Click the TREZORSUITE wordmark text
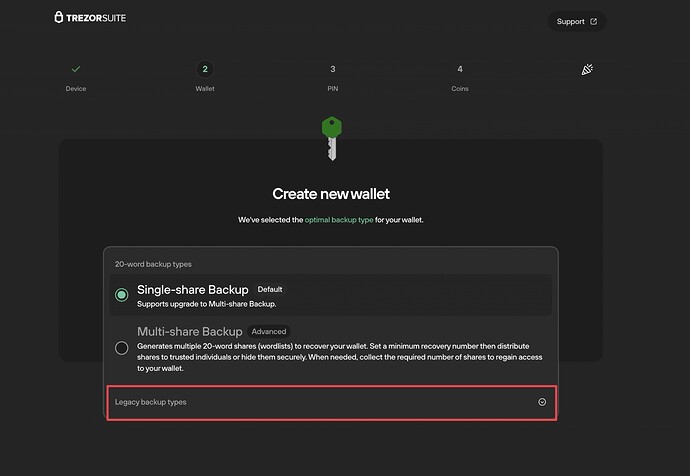This screenshot has height=476, width=690. pos(96,18)
